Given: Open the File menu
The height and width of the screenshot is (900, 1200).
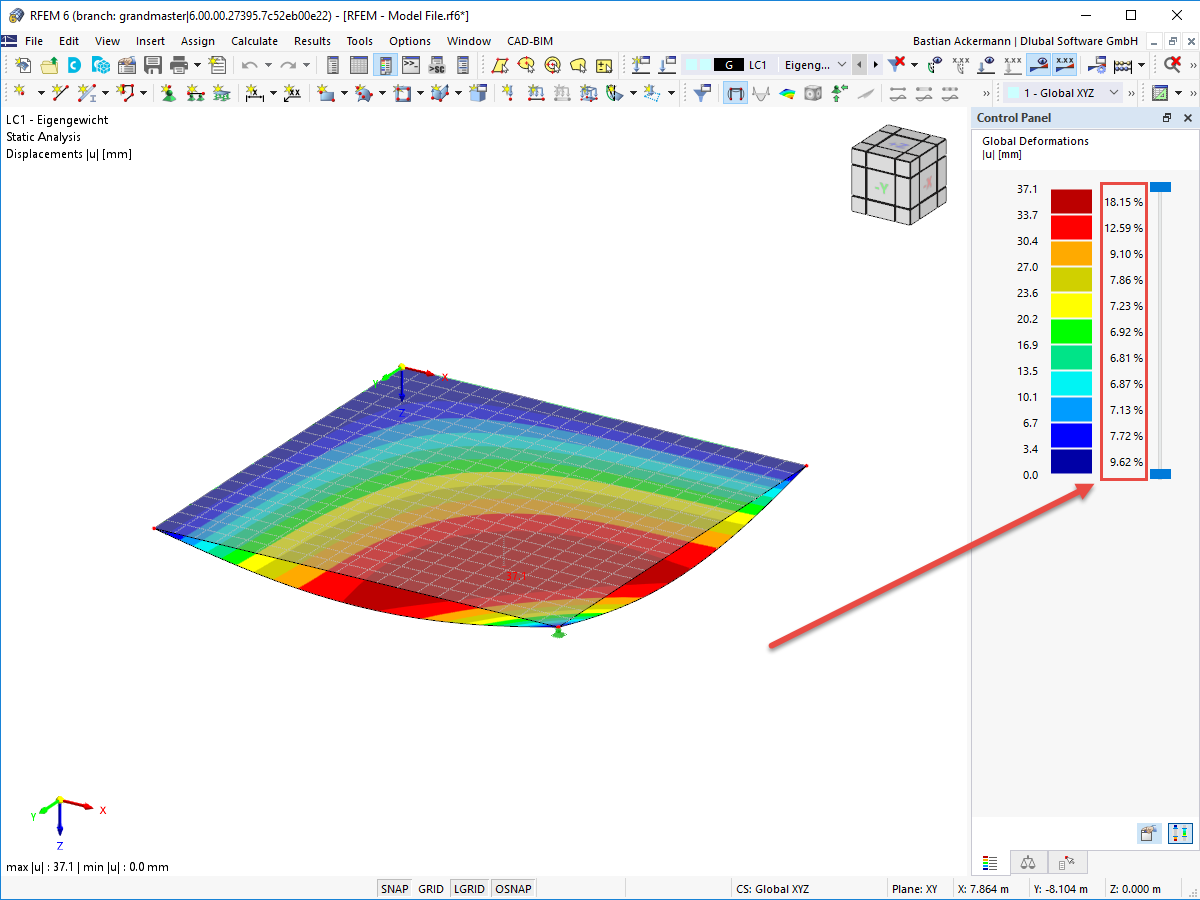Looking at the screenshot, I should (34, 41).
